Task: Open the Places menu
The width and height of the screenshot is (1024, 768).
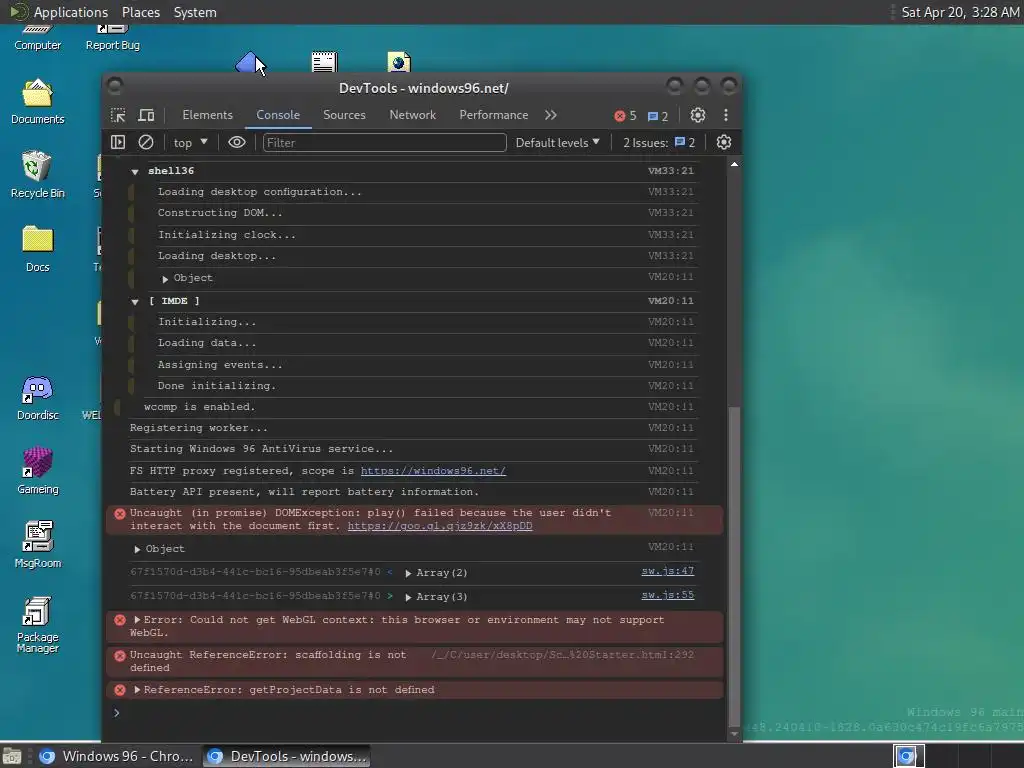Action: click(140, 12)
